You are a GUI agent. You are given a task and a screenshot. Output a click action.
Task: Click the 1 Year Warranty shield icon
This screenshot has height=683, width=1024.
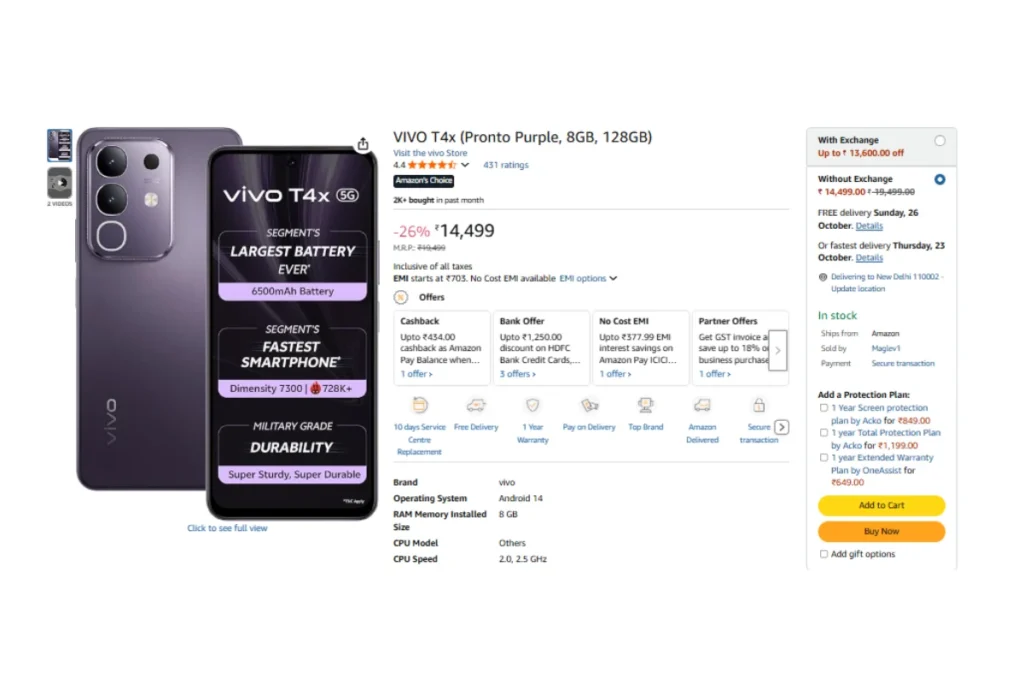tap(533, 405)
